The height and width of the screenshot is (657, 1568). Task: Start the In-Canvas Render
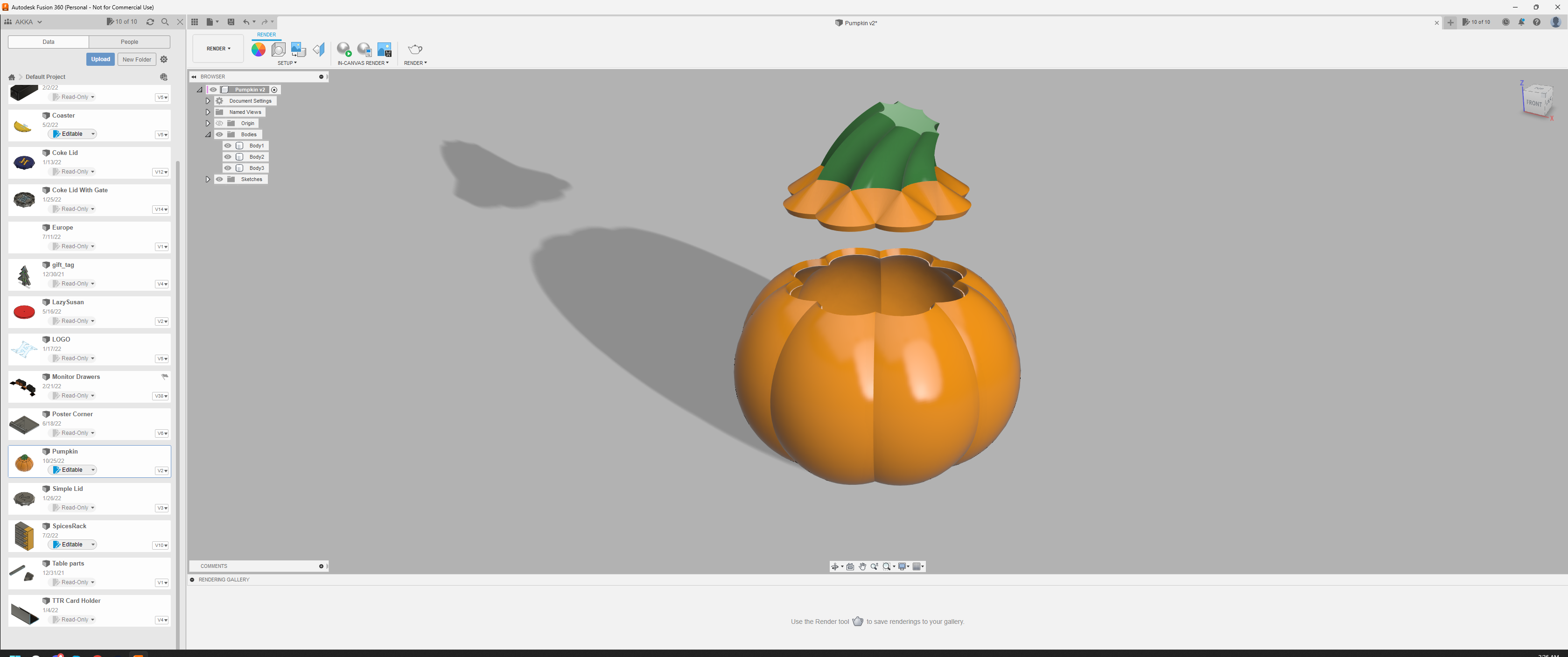pos(344,49)
